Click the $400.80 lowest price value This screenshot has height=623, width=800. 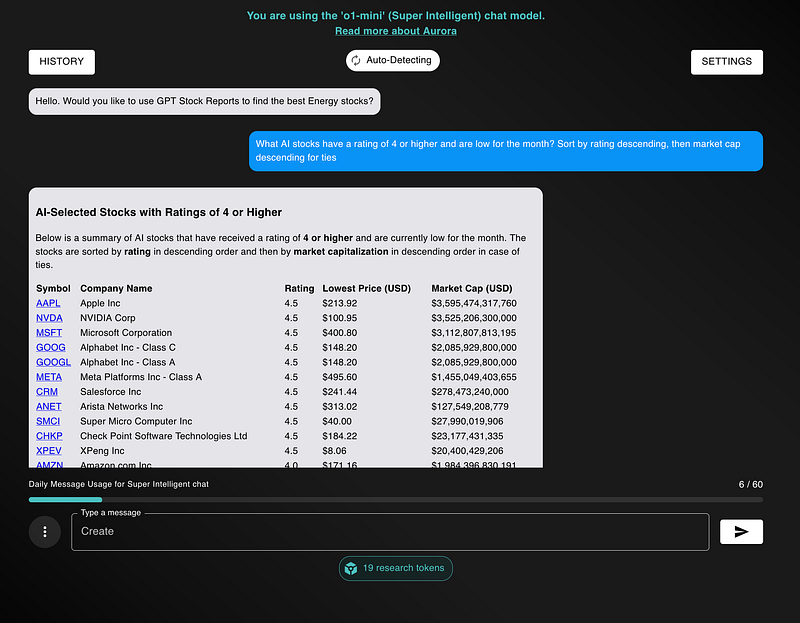tap(339, 333)
